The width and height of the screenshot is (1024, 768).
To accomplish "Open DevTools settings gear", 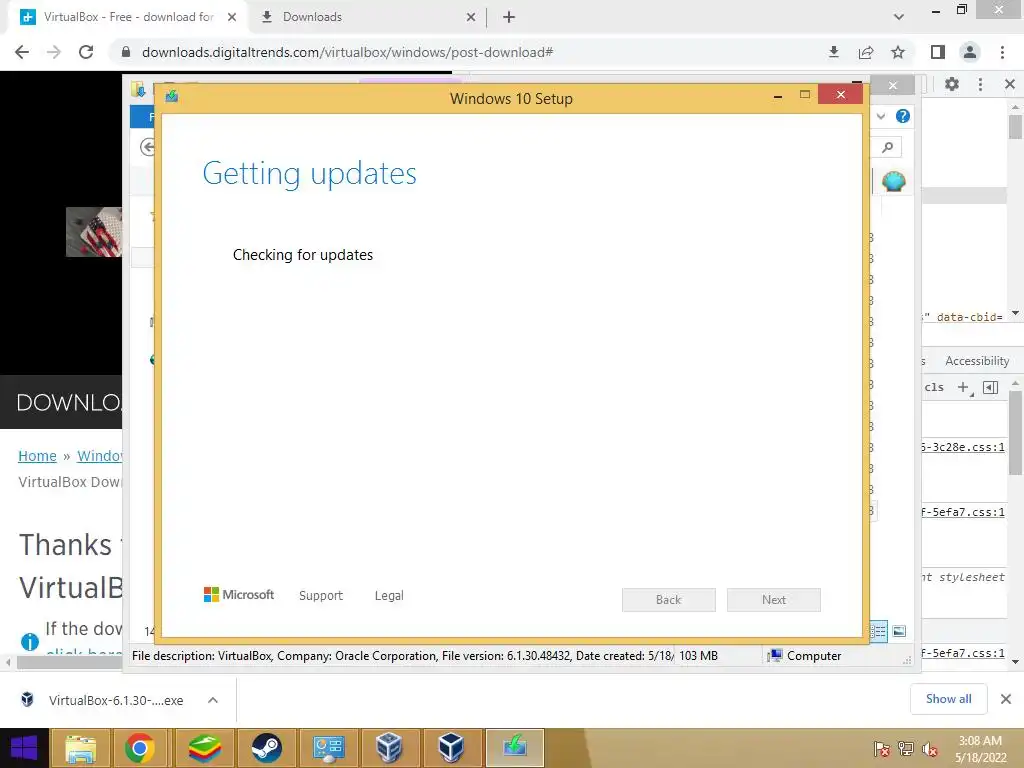I will (952, 84).
